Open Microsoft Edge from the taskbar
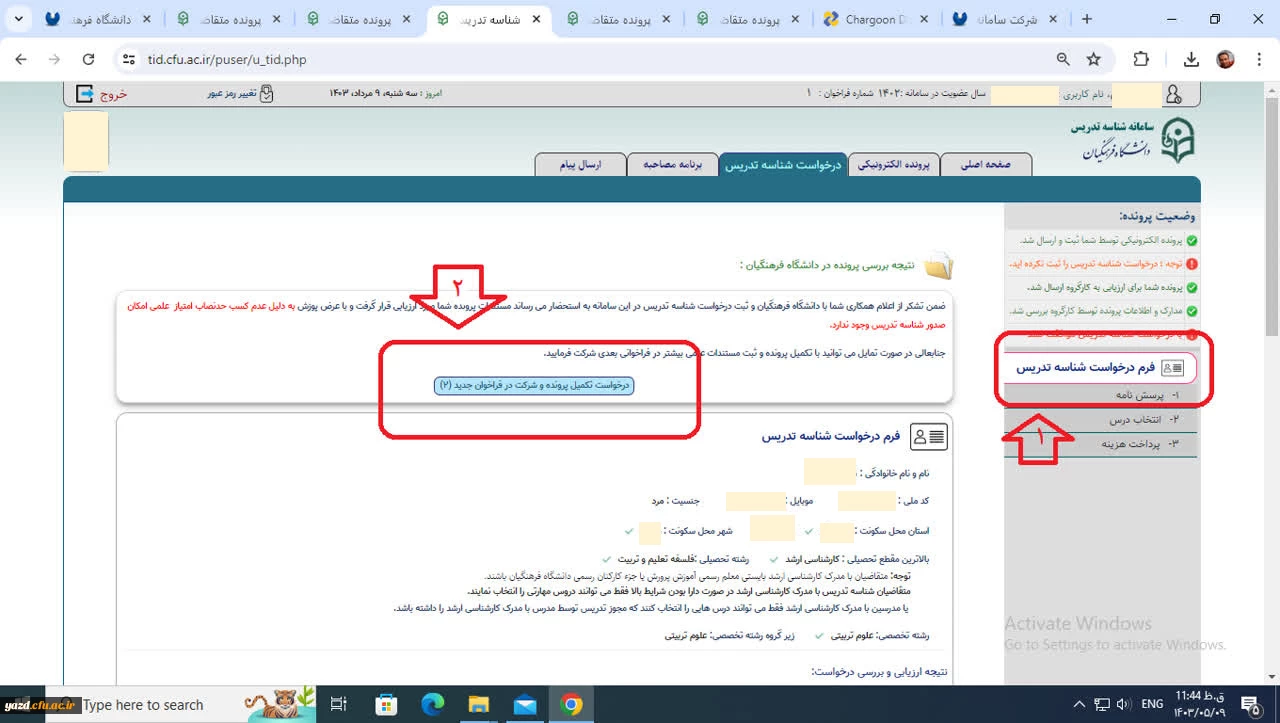The image size is (1280, 723). point(433,705)
